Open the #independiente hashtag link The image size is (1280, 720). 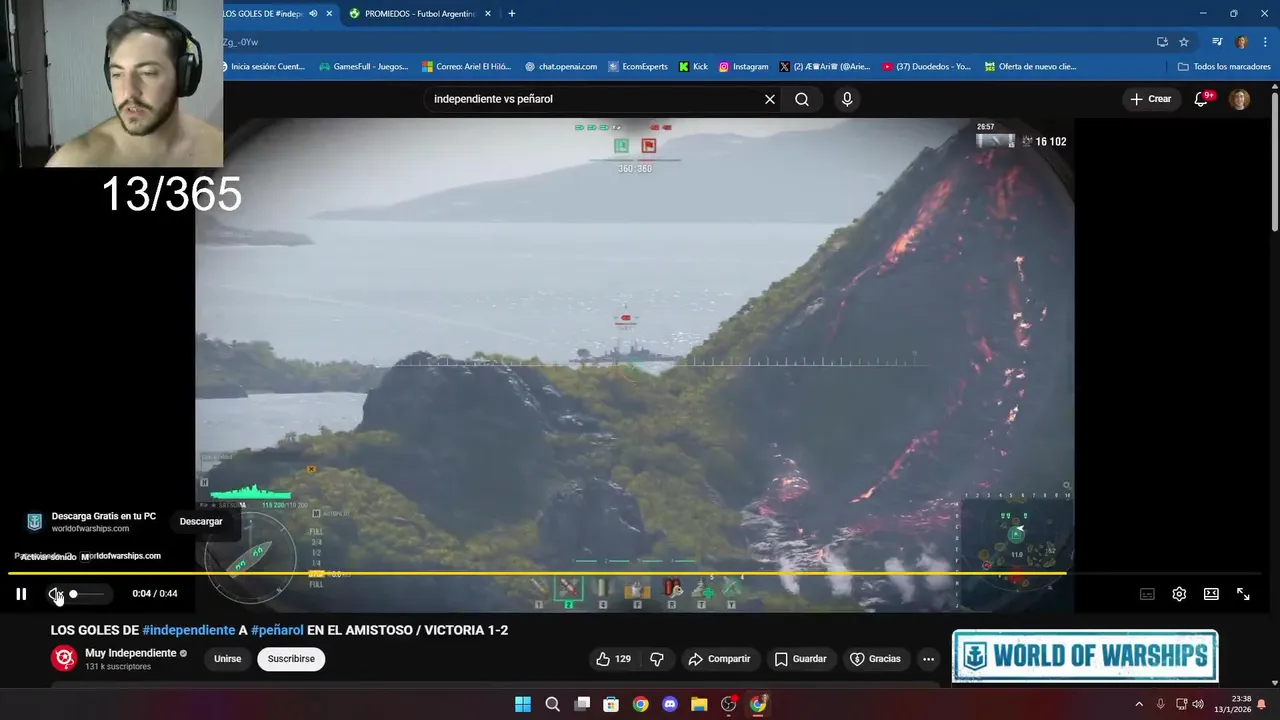click(189, 630)
